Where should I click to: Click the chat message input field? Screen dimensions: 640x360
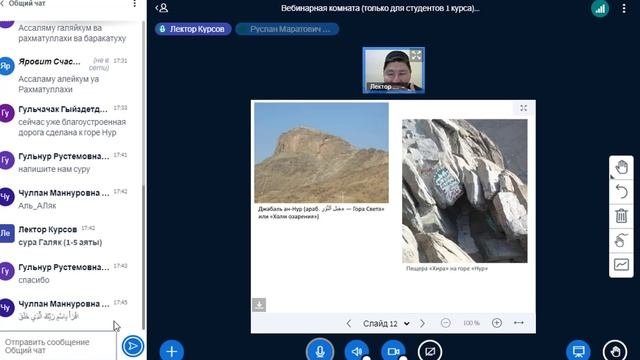(x=58, y=346)
